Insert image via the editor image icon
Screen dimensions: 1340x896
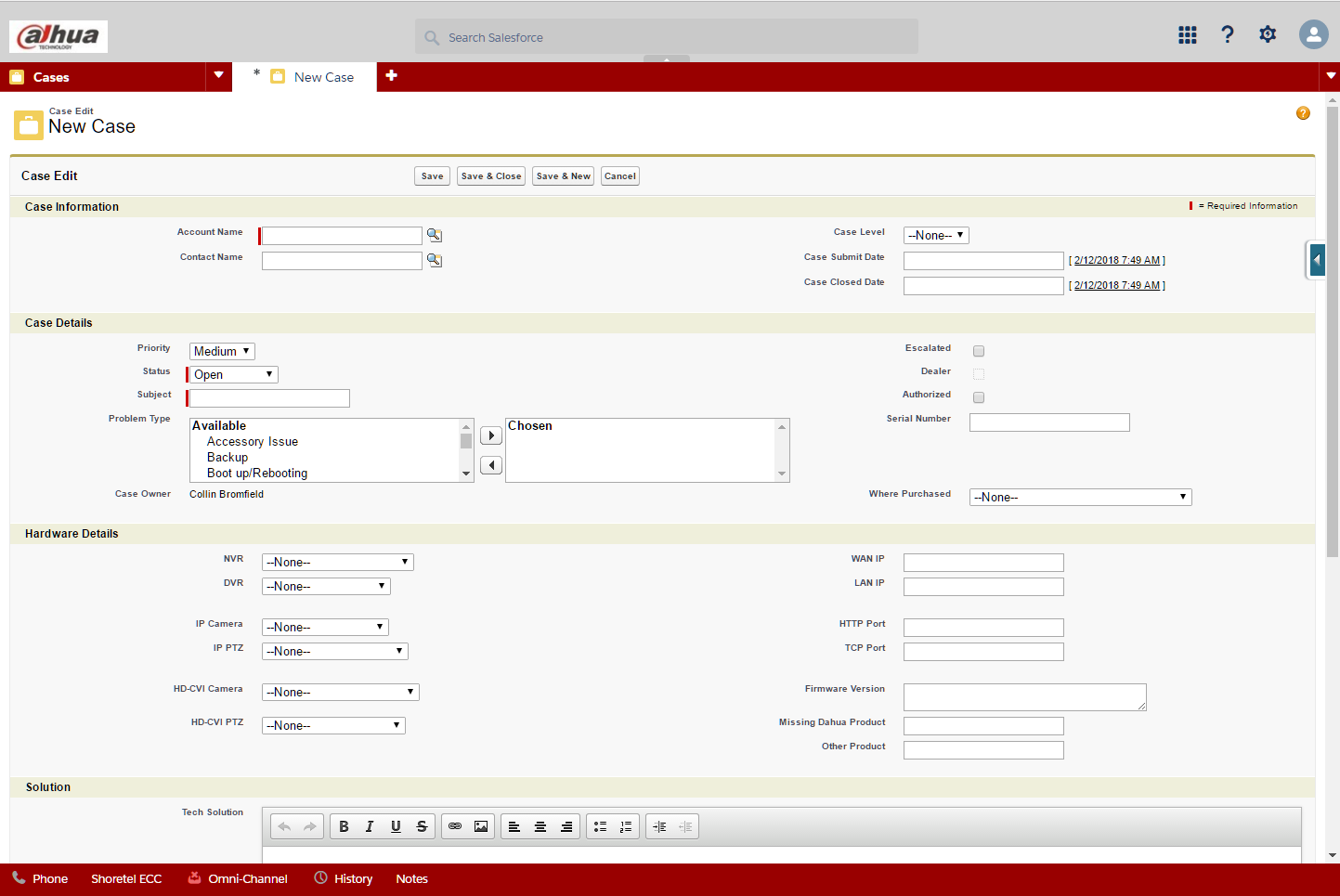(x=481, y=826)
